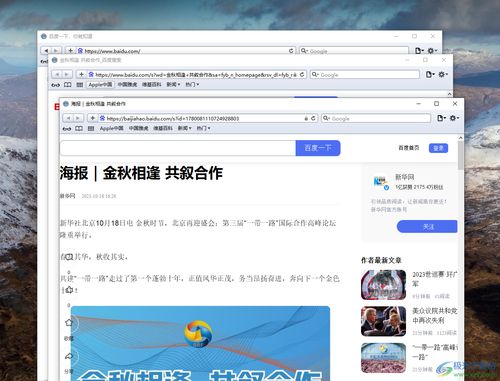Click the 作者最新文章 section heading
Viewport: 500px width, 381px height.
click(381, 260)
